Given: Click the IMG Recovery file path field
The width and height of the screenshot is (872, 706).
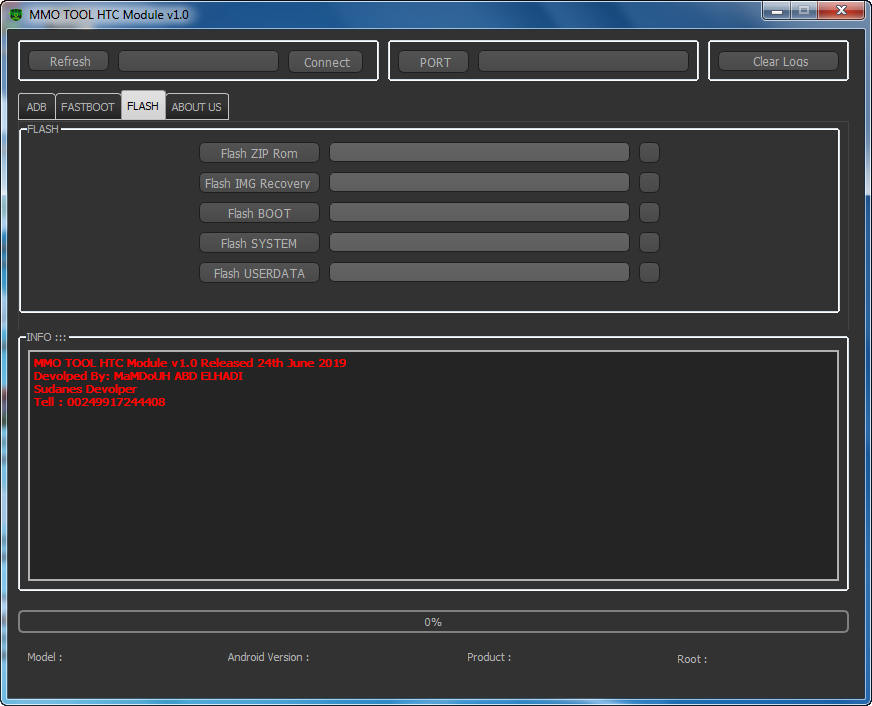Looking at the screenshot, I should [x=479, y=182].
